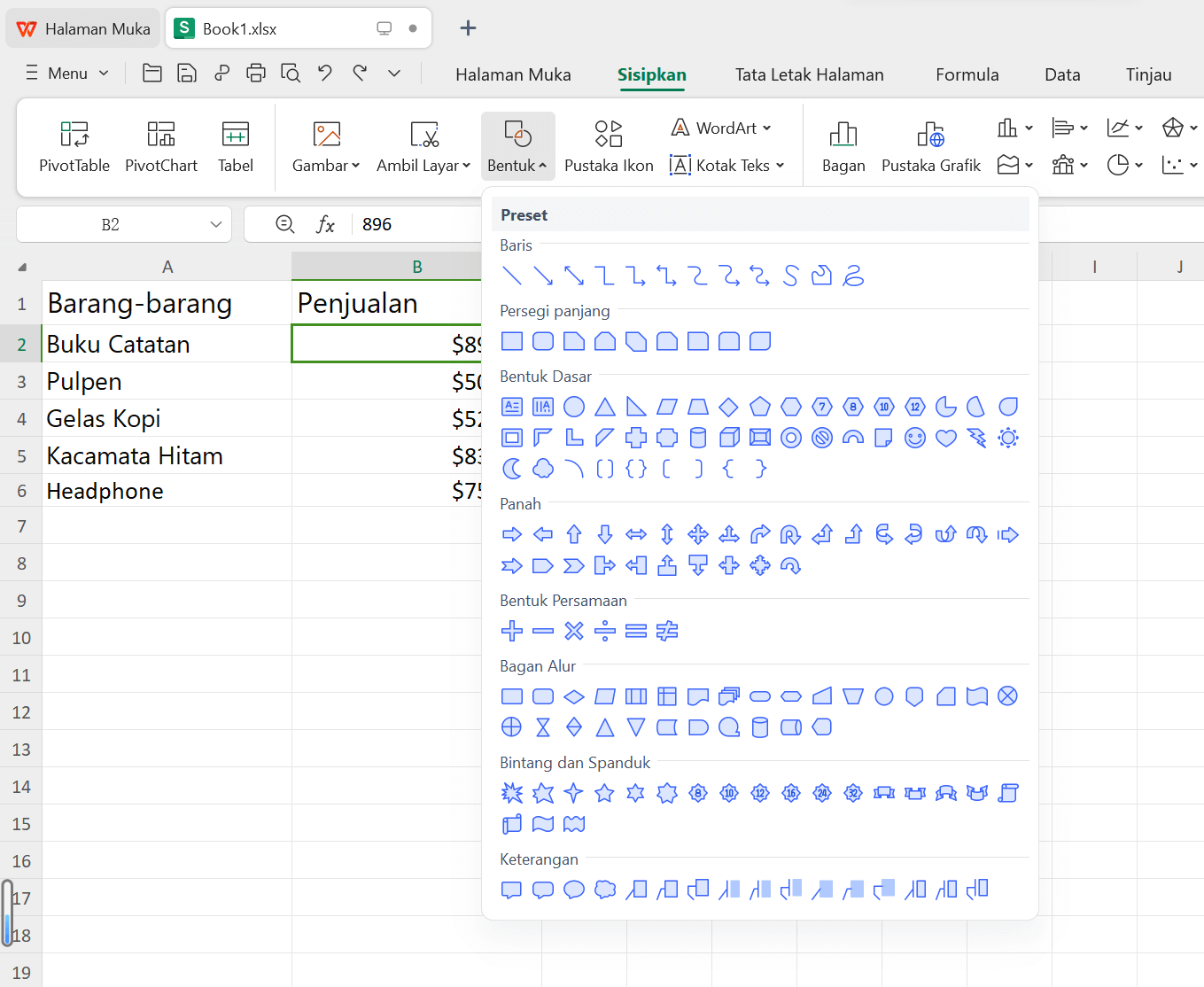Image resolution: width=1204 pixels, height=987 pixels.
Task: Select the smiley face shape
Action: [x=914, y=437]
